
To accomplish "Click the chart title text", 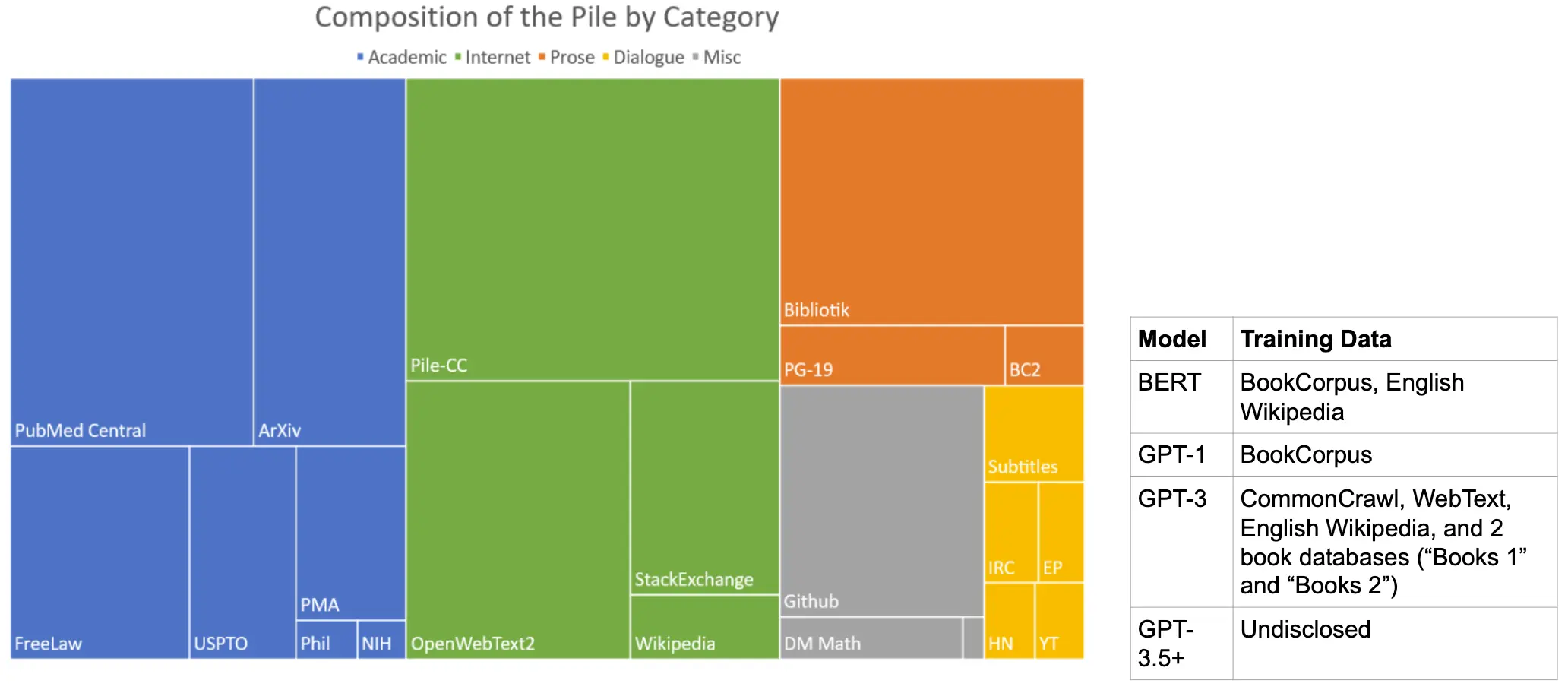I will [x=547, y=17].
